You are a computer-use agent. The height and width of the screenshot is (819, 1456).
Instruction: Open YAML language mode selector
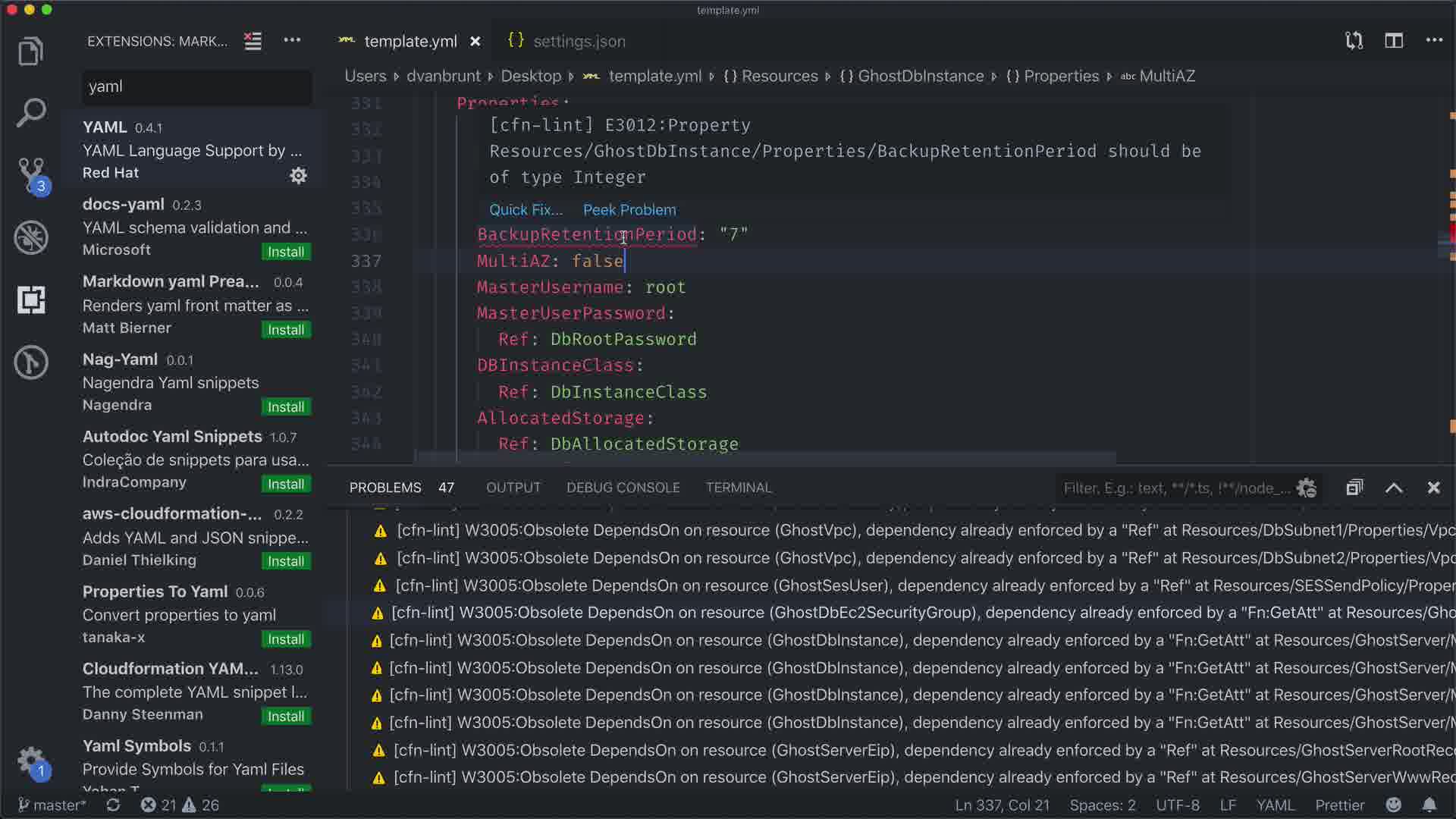point(1275,805)
